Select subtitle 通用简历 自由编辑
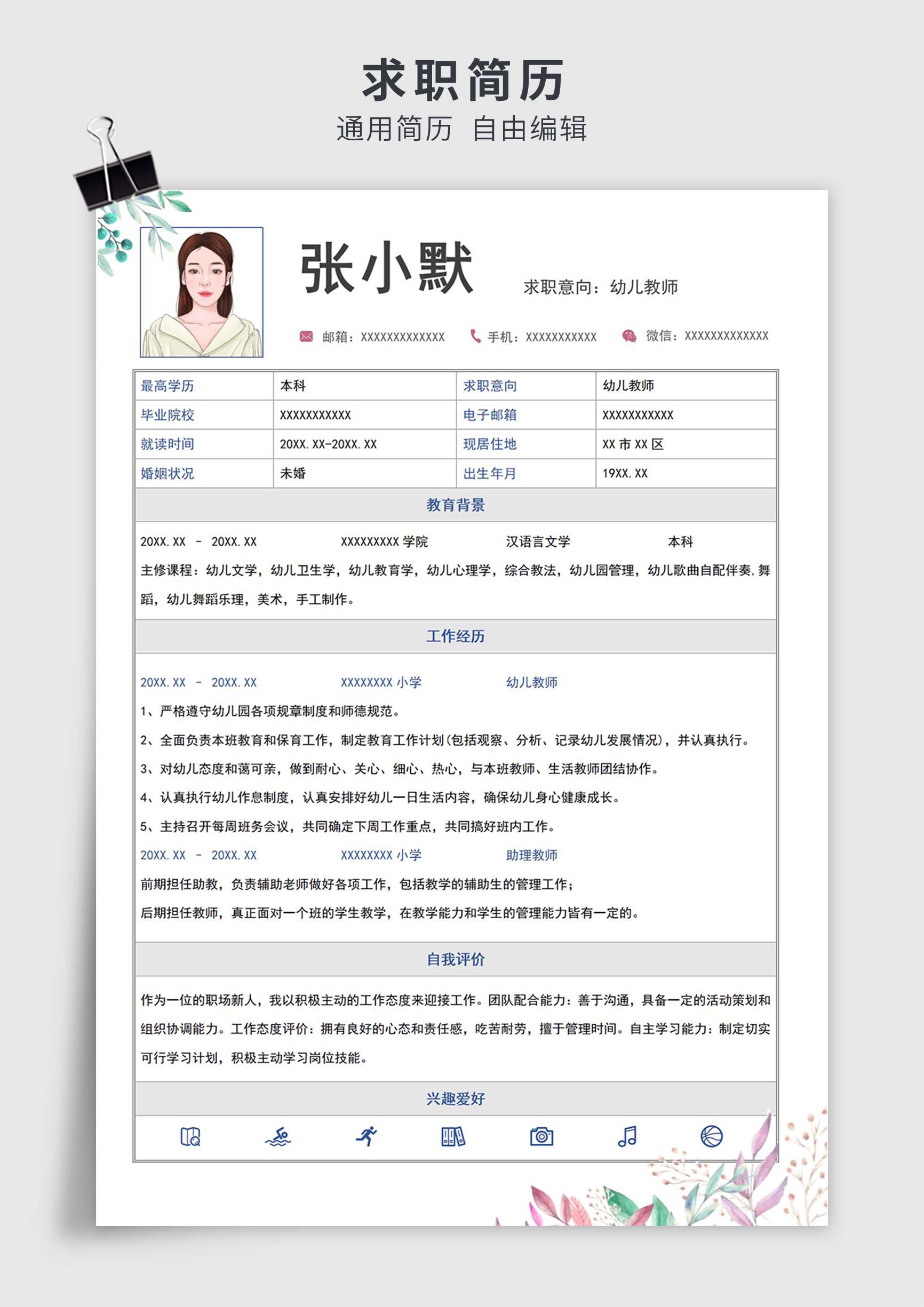The image size is (924, 1307). 461,128
